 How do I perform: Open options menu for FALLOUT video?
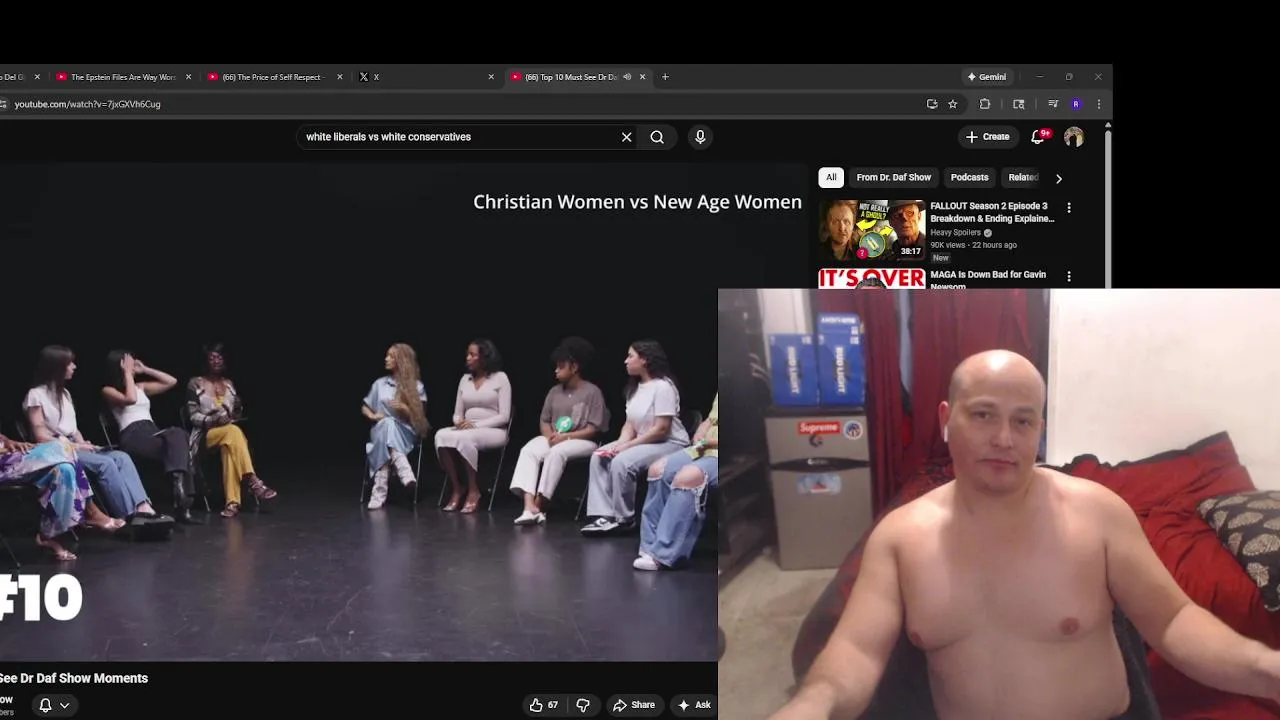point(1069,208)
